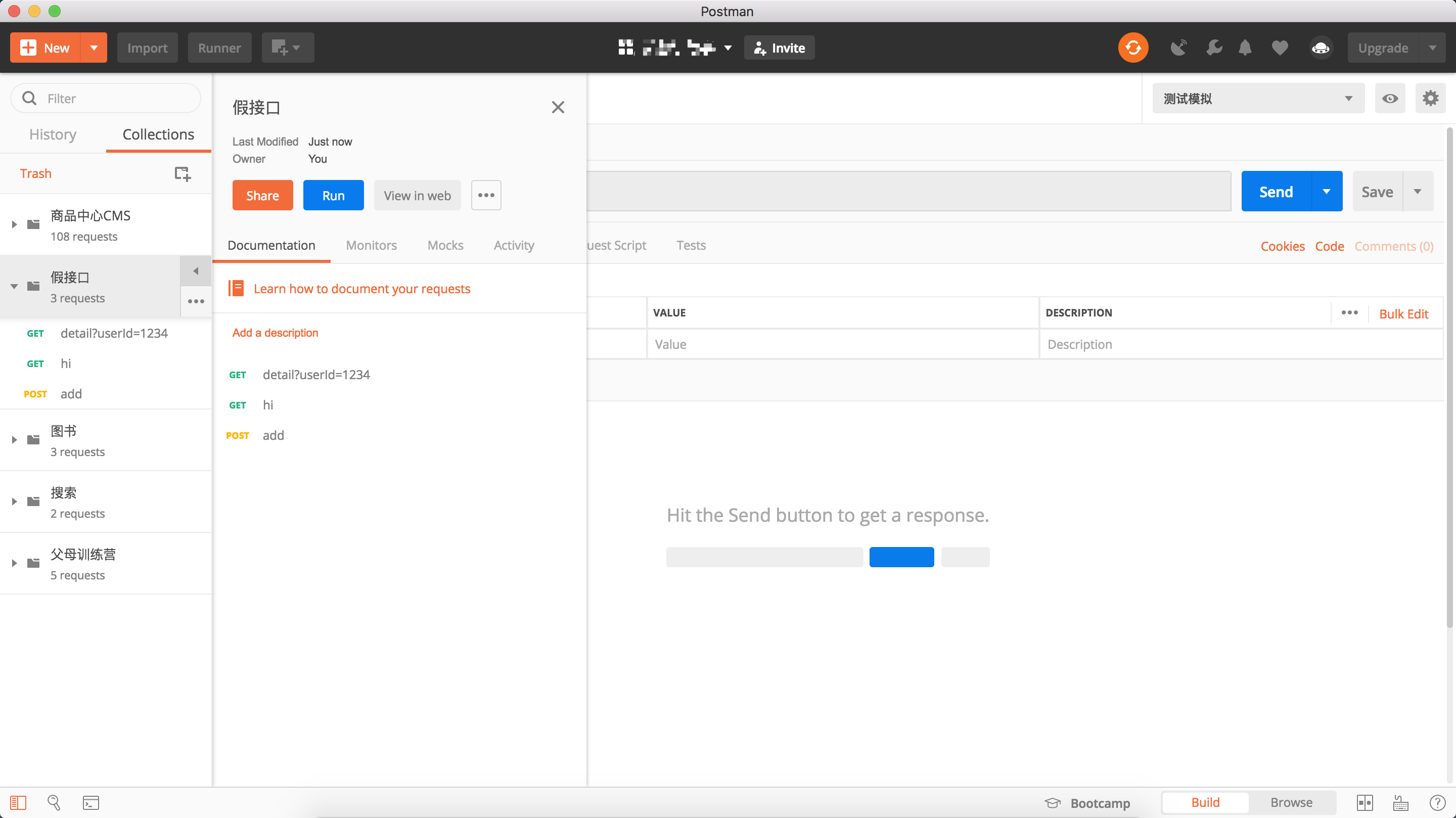Open the notifications bell

pos(1245,48)
